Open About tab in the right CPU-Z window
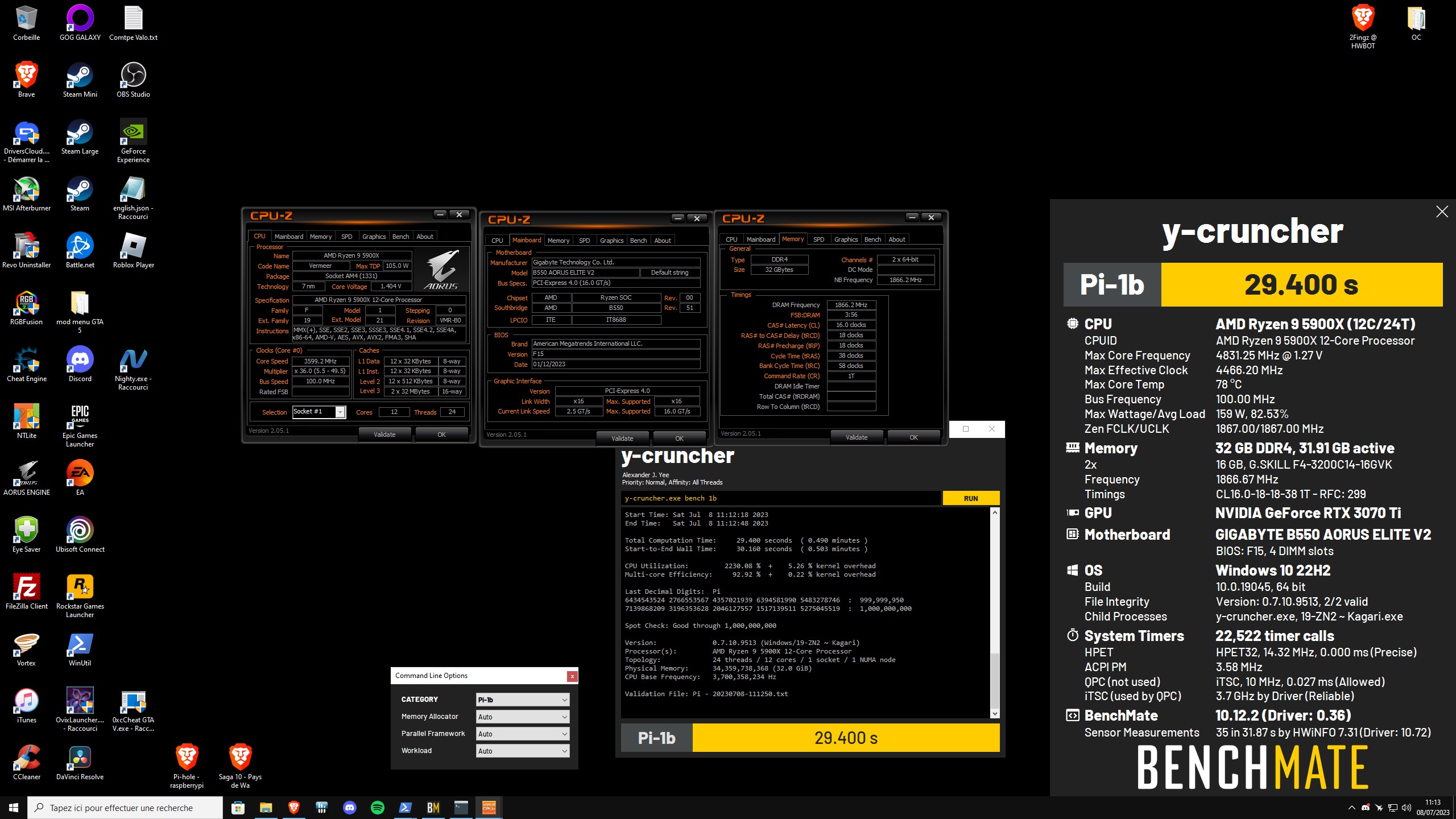Screen dimensions: 1456x819 [x=897, y=239]
